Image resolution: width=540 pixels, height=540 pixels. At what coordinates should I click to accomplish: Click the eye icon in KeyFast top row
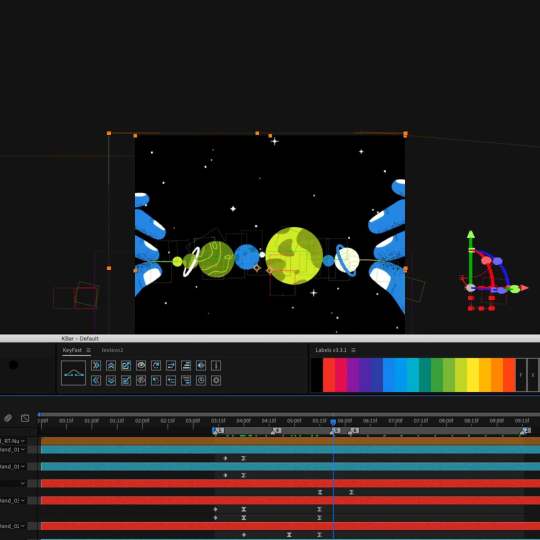[x=141, y=365]
